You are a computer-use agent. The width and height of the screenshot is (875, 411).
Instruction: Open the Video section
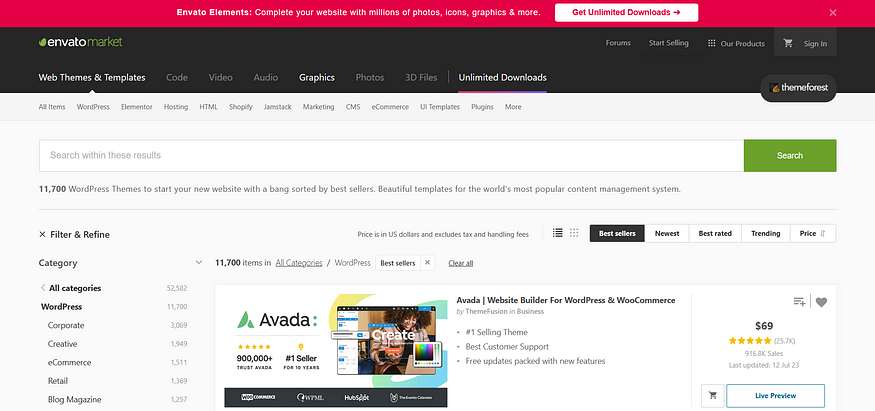[x=220, y=78]
